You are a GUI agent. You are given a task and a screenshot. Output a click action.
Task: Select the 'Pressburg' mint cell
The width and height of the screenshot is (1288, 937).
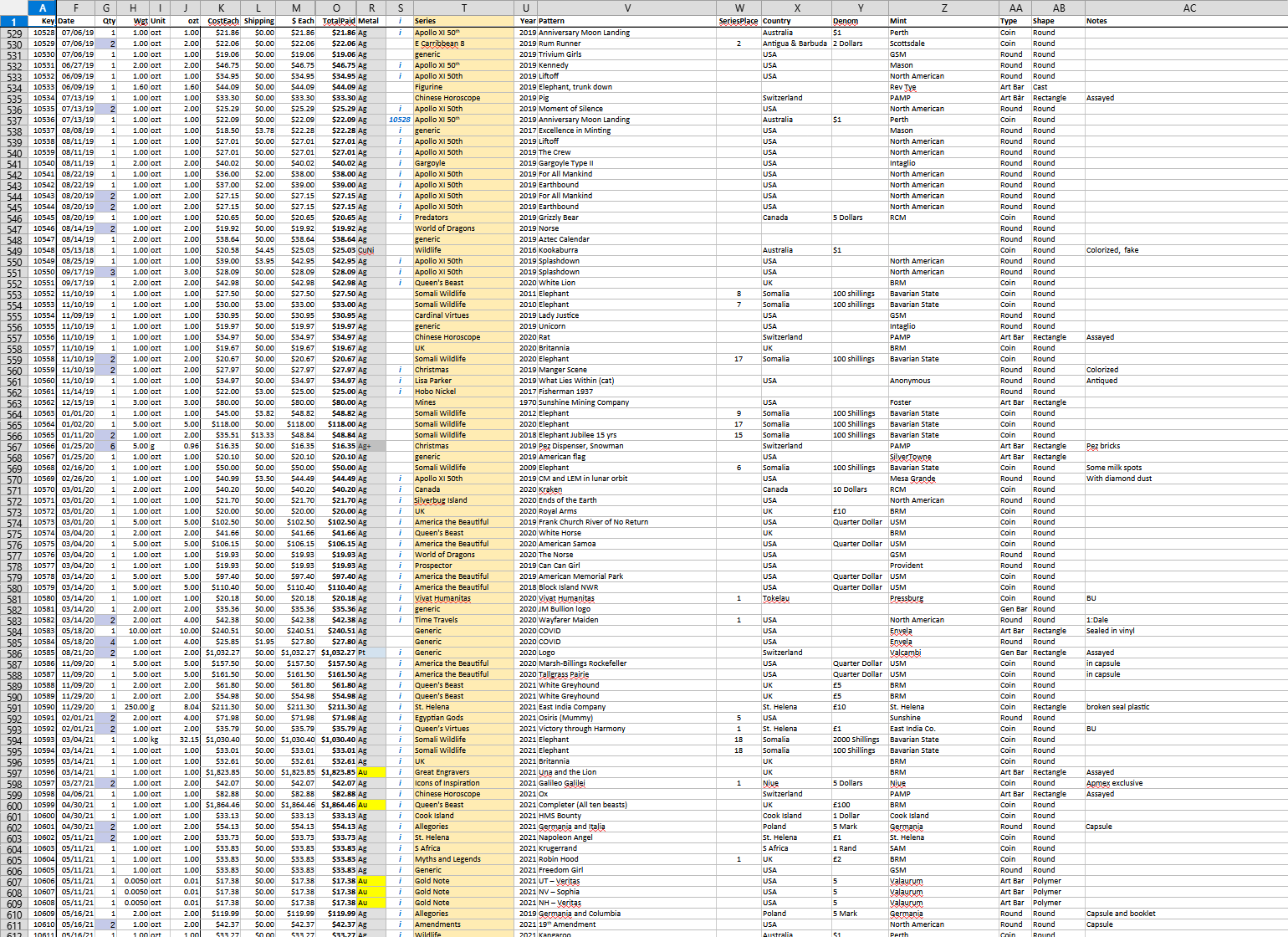pyautogui.click(x=943, y=598)
